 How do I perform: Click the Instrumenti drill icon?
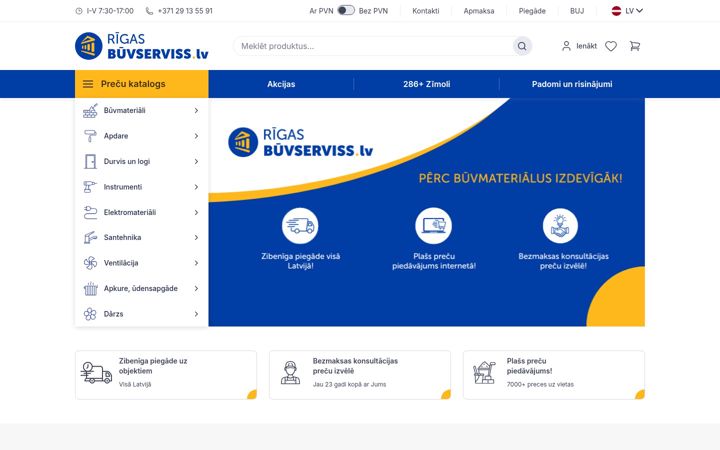[x=90, y=187]
